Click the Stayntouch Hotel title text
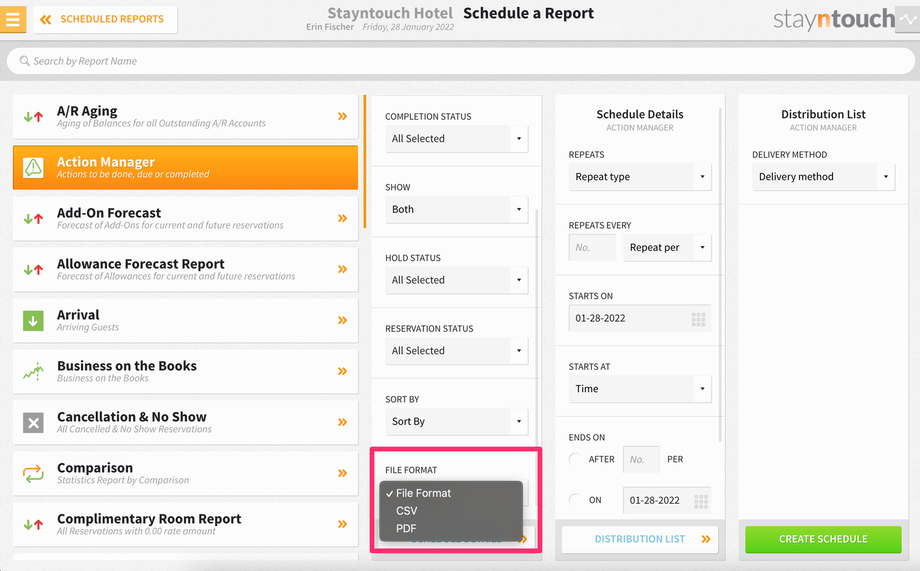 pos(390,13)
